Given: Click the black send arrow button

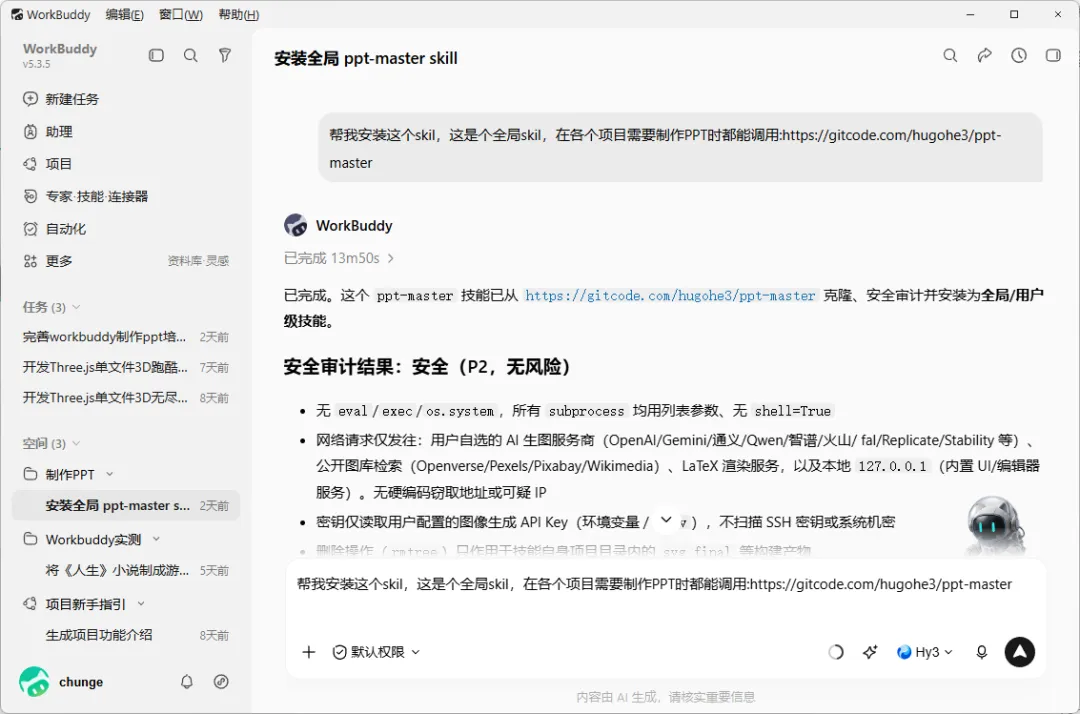Looking at the screenshot, I should pos(1019,652).
